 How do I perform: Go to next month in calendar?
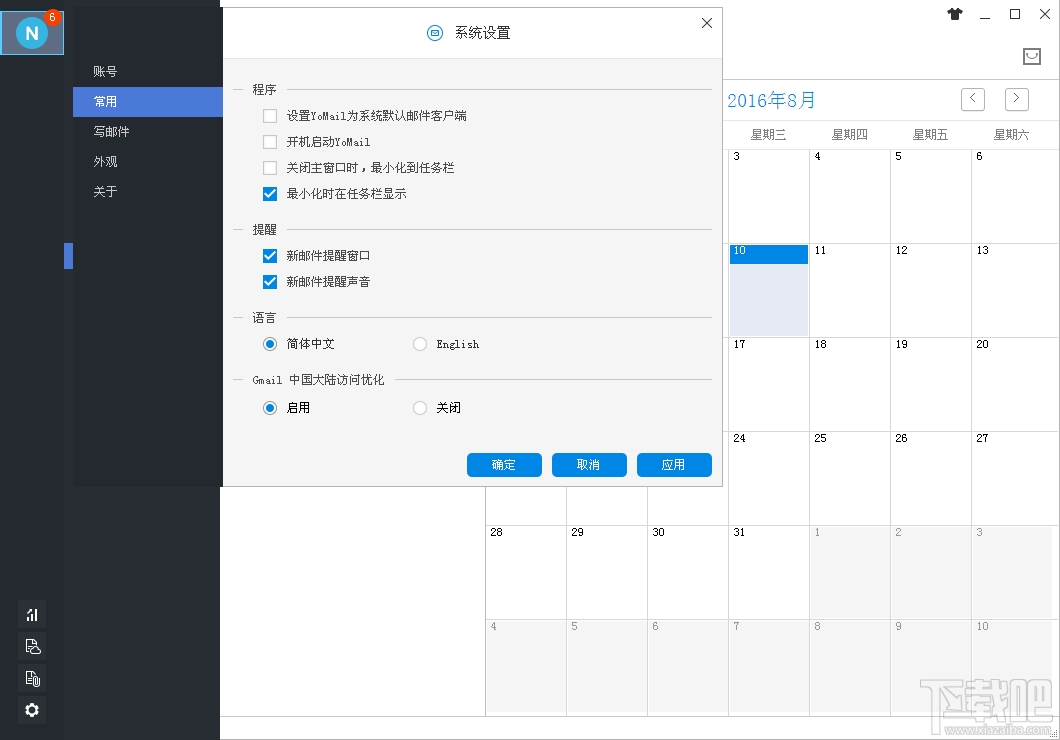(x=1017, y=99)
